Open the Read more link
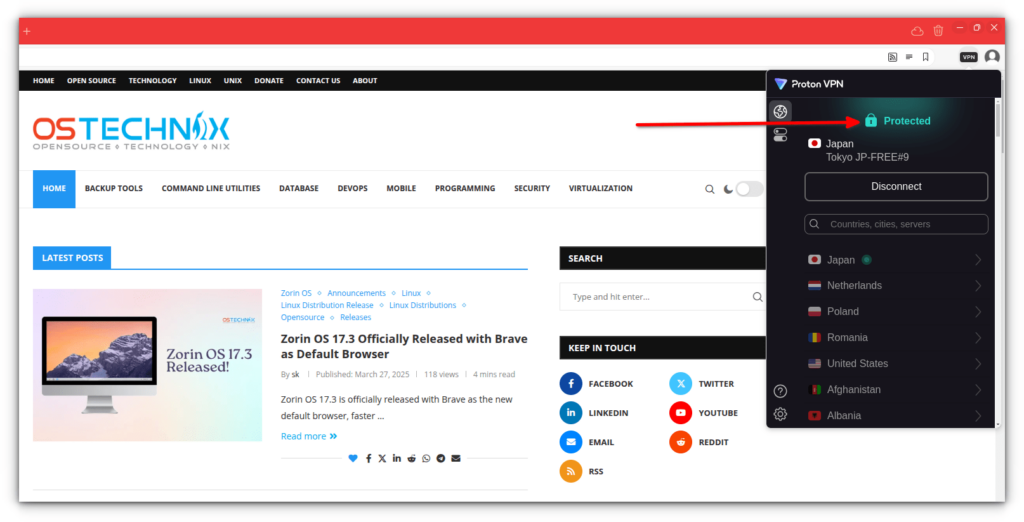The height and width of the screenshot is (522, 1024). pyautogui.click(x=309, y=436)
